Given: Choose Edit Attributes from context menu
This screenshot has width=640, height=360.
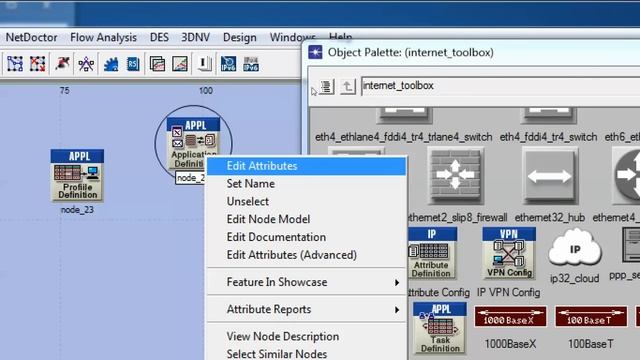Looking at the screenshot, I should (x=307, y=166).
